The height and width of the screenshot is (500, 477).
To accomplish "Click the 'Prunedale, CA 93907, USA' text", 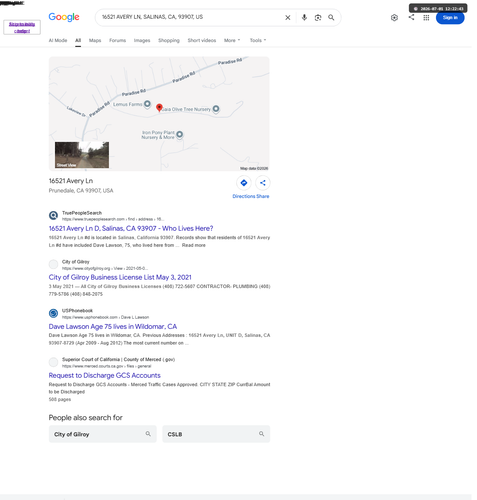I will (81, 191).
